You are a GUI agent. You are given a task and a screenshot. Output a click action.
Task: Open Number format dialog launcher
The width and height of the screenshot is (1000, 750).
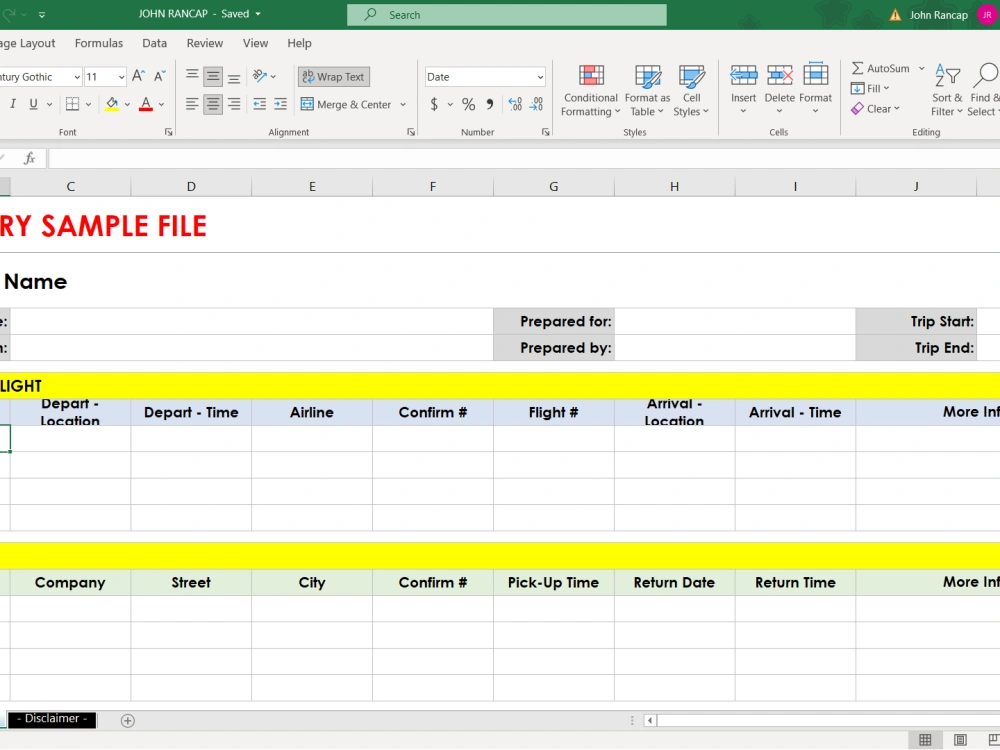545,132
